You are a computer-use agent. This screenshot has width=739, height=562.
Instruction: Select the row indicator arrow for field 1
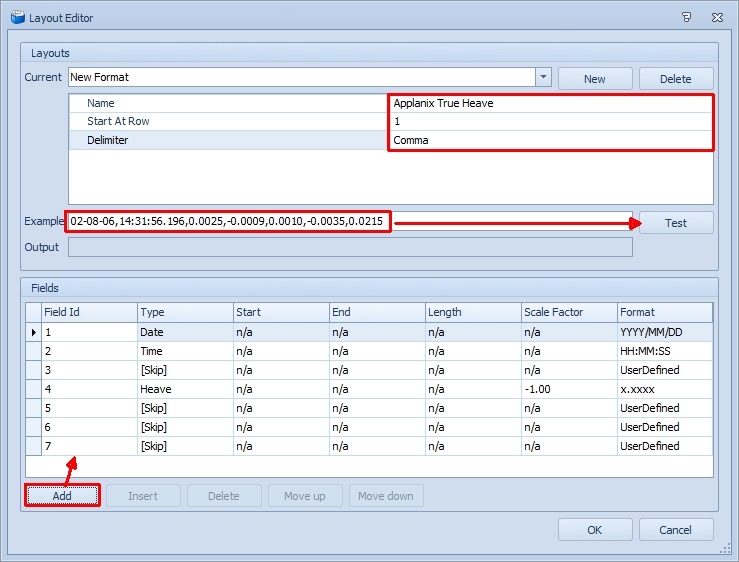(33, 332)
